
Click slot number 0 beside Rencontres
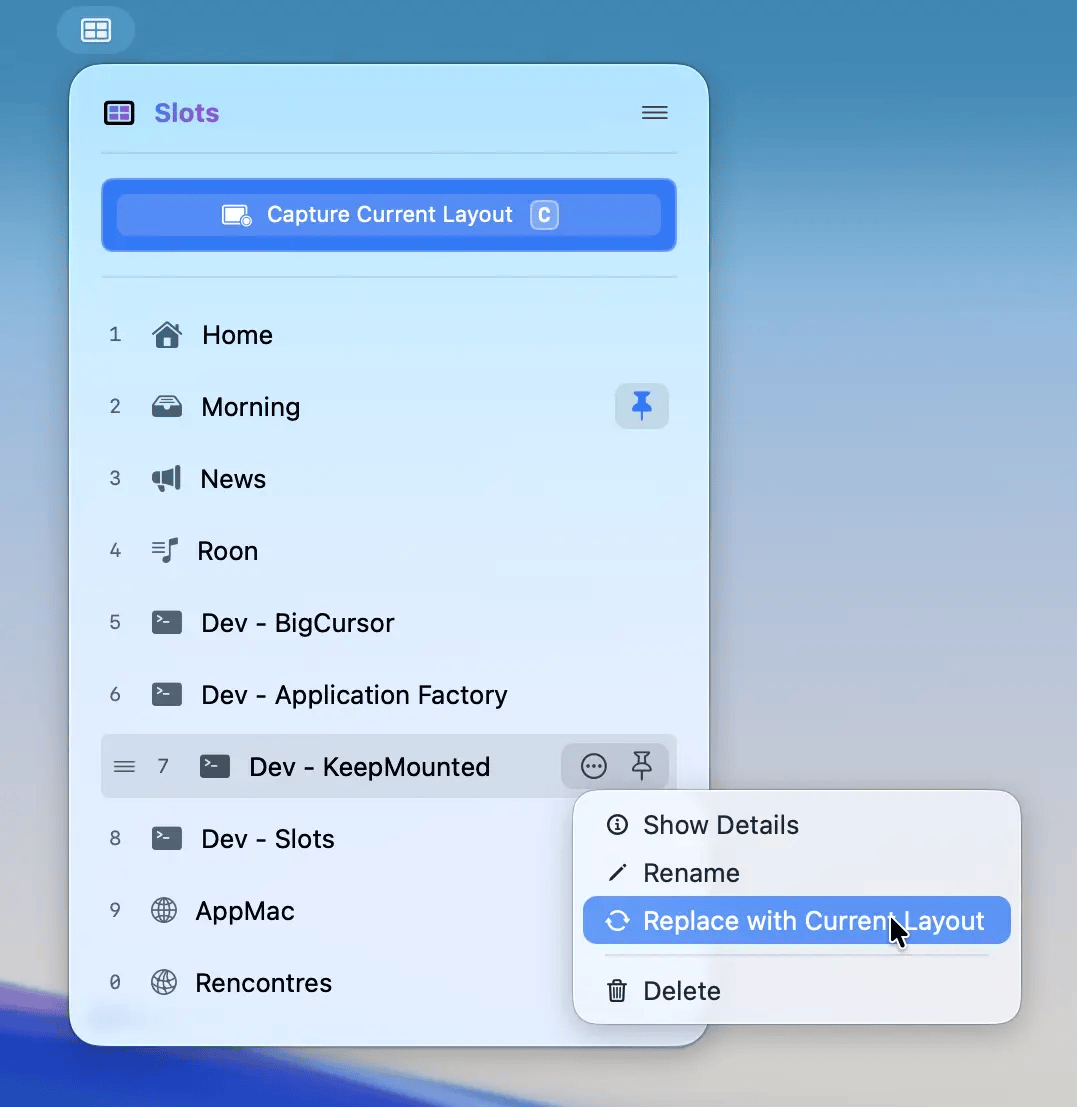[115, 982]
